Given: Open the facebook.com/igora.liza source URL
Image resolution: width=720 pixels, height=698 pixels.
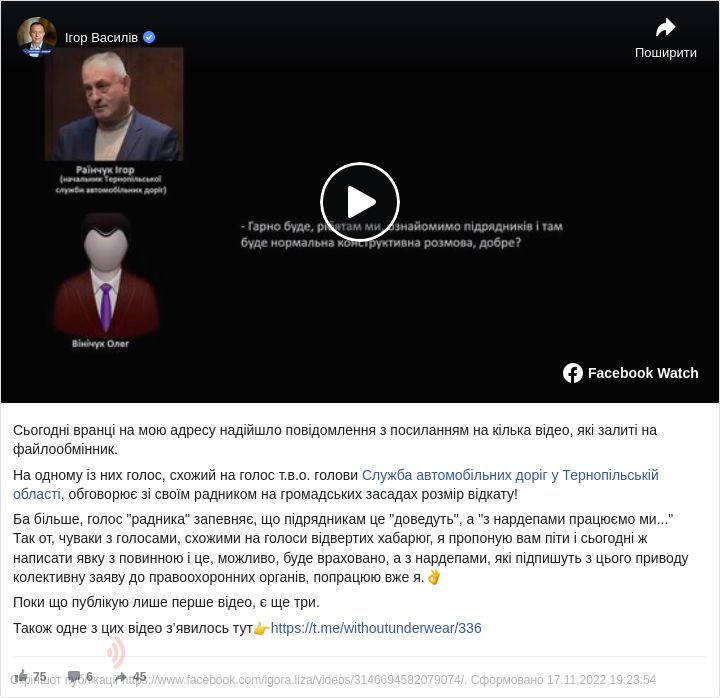Looking at the screenshot, I should pos(294,680).
